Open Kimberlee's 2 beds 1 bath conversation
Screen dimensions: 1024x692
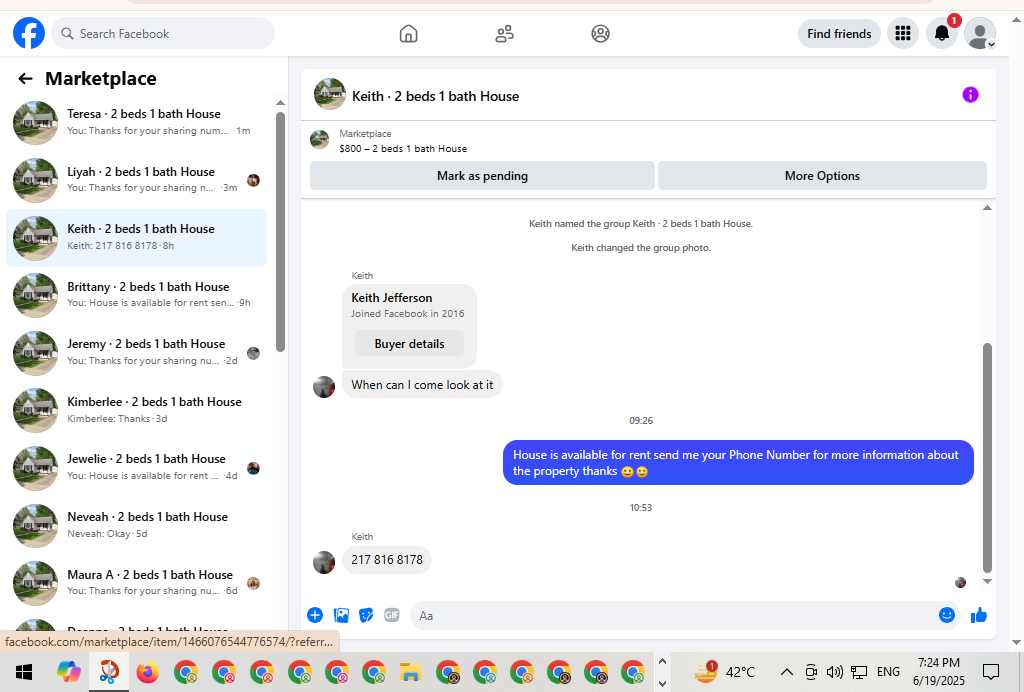point(136,410)
